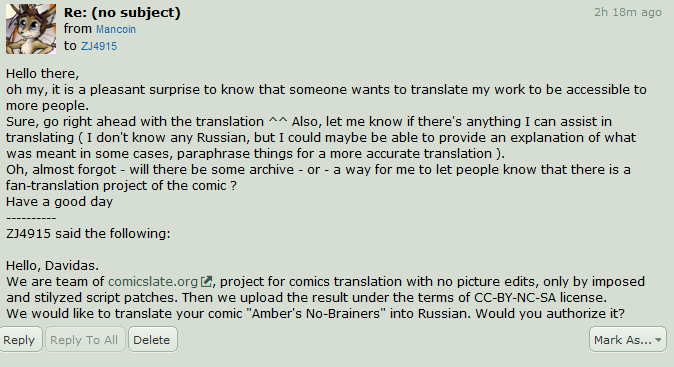Screen dimensions: 674x367
Task: Click the Reply button
Action: point(19,339)
